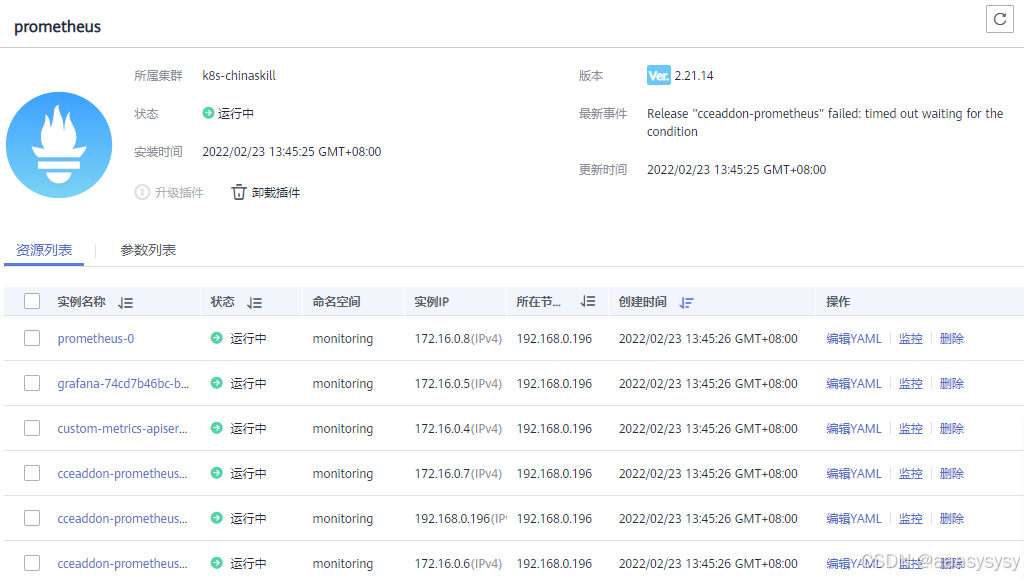The width and height of the screenshot is (1024, 579).
Task: Click 删除 for 192.168.0.196(IP row
Action: coord(952,519)
